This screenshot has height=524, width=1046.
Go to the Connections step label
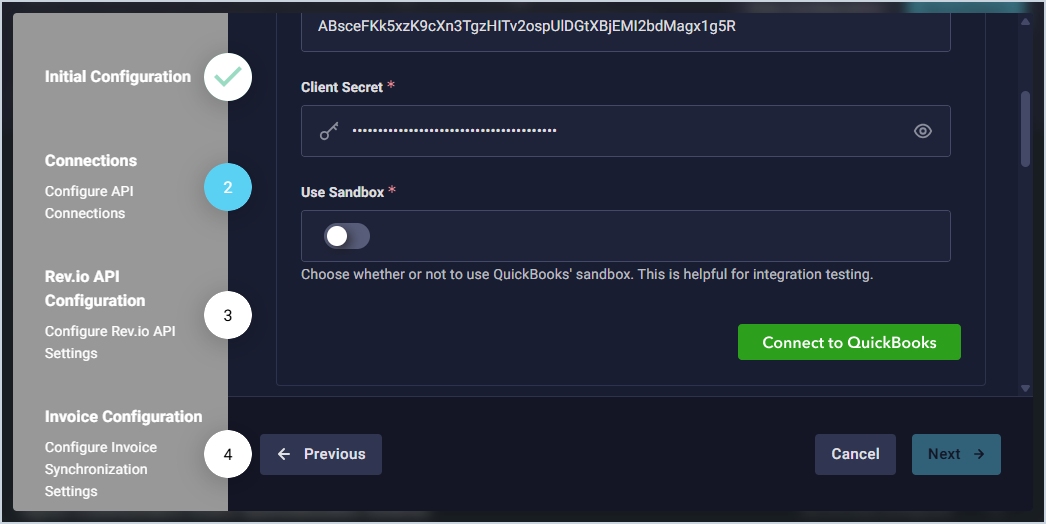point(91,161)
